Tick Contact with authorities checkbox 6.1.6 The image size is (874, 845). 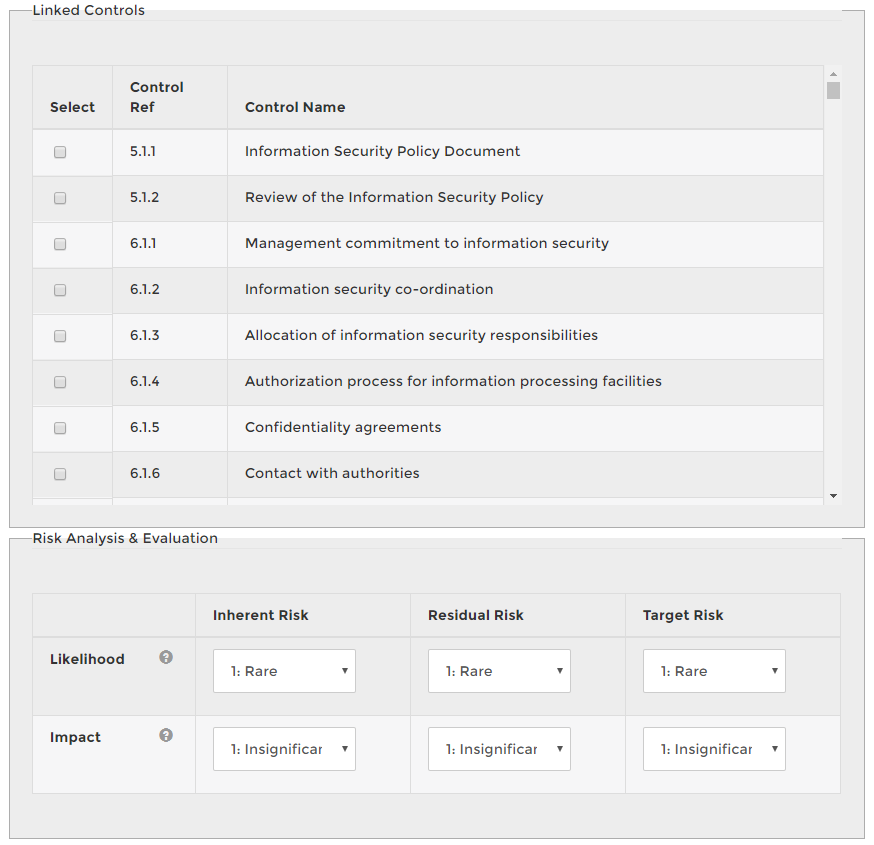(60, 474)
